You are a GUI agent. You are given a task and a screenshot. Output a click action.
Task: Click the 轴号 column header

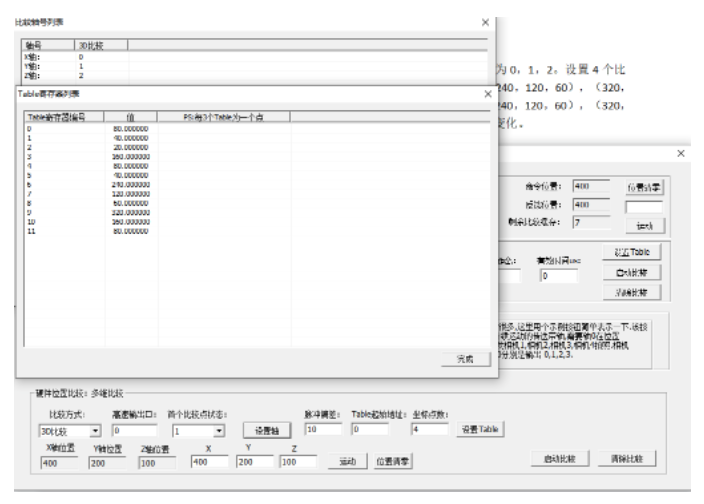click(x=48, y=45)
